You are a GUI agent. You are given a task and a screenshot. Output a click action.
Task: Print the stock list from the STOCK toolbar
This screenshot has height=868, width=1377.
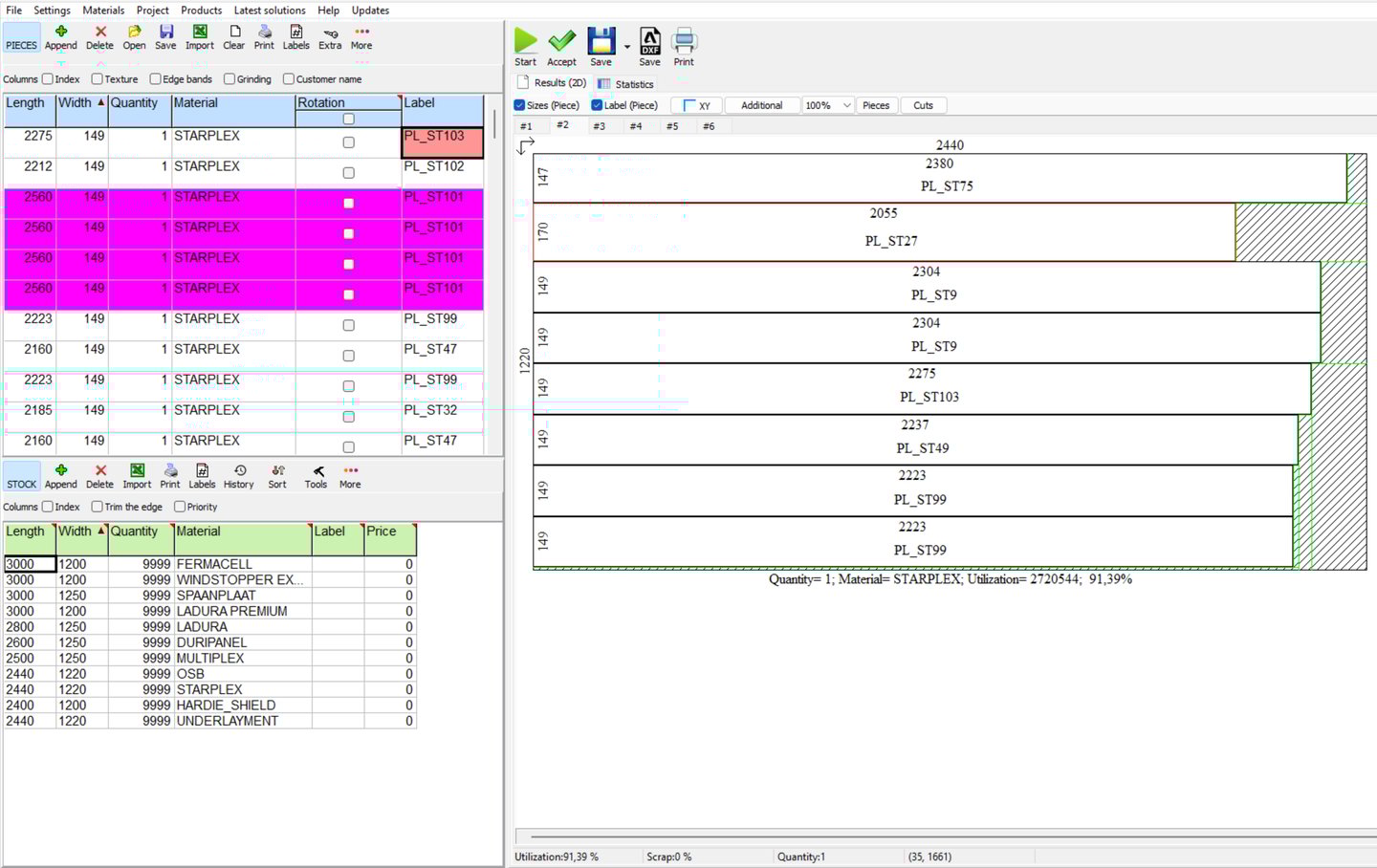click(170, 476)
